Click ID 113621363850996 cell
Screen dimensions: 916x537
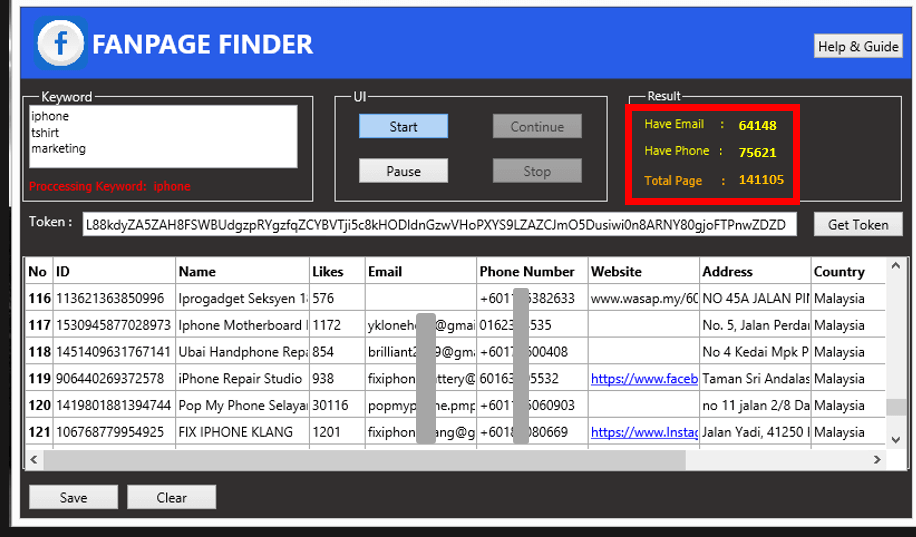point(114,298)
